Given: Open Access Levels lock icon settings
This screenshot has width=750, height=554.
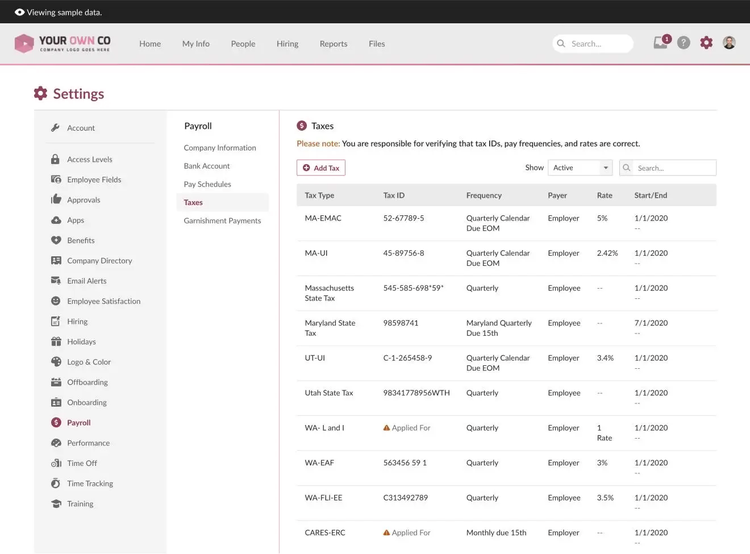Looking at the screenshot, I should pos(56,159).
